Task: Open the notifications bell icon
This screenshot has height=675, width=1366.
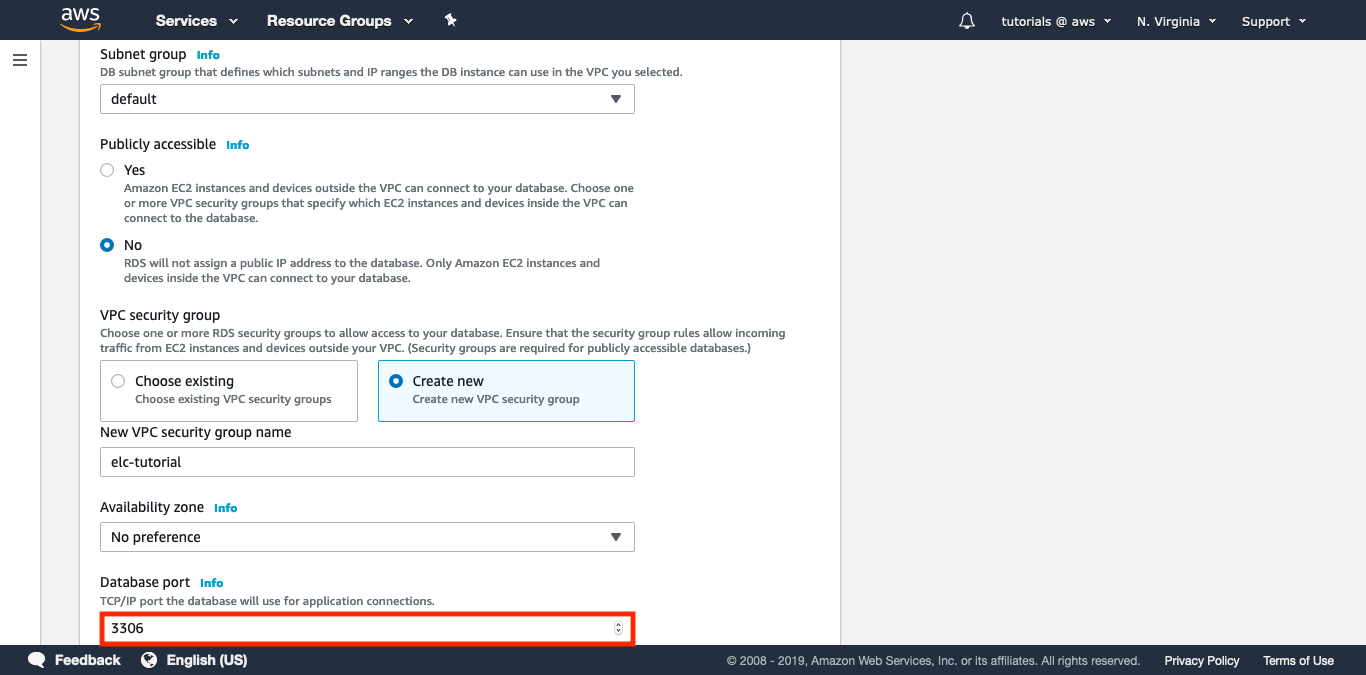Action: point(966,21)
